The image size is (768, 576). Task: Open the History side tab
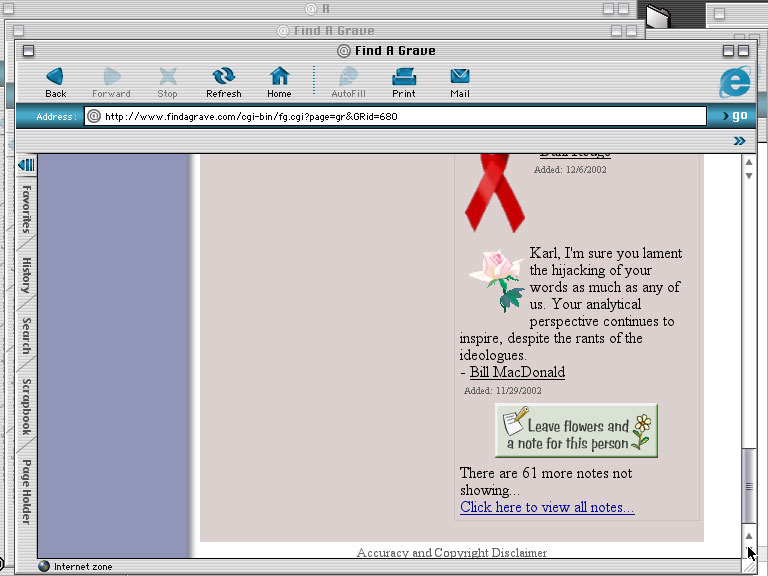[27, 275]
